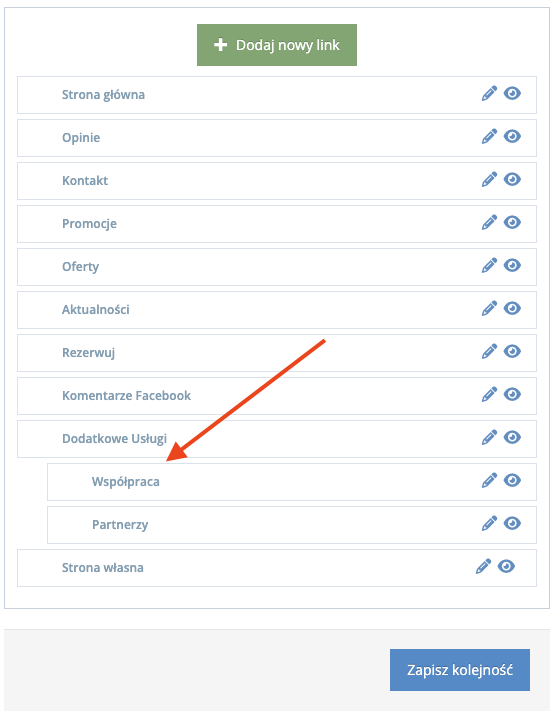This screenshot has height=712, width=555.
Task: Edit the Kontakt menu entry
Action: (x=489, y=180)
